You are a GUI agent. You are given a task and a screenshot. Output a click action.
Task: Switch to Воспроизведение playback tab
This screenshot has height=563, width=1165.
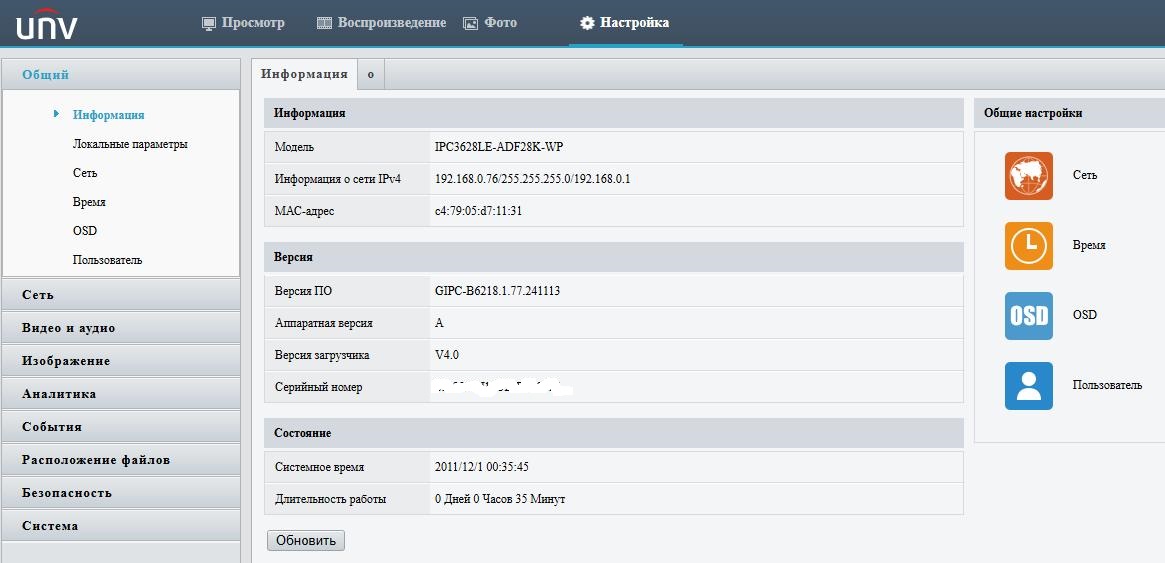381,23
